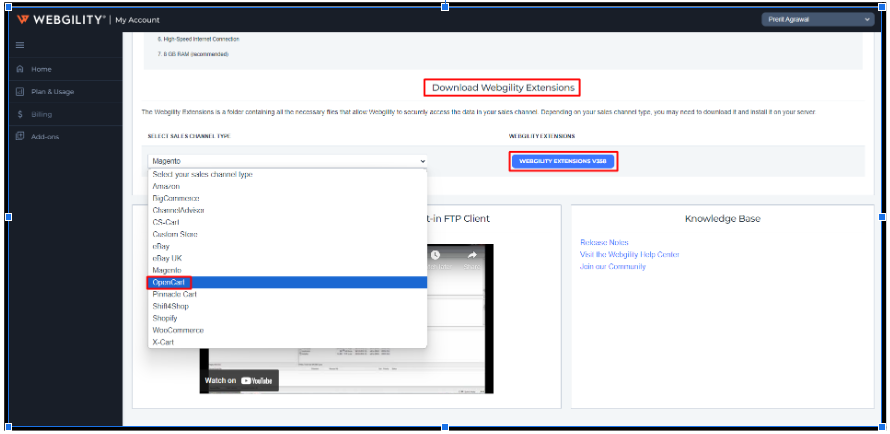Visit the Webgility Help Center link

(x=629, y=254)
